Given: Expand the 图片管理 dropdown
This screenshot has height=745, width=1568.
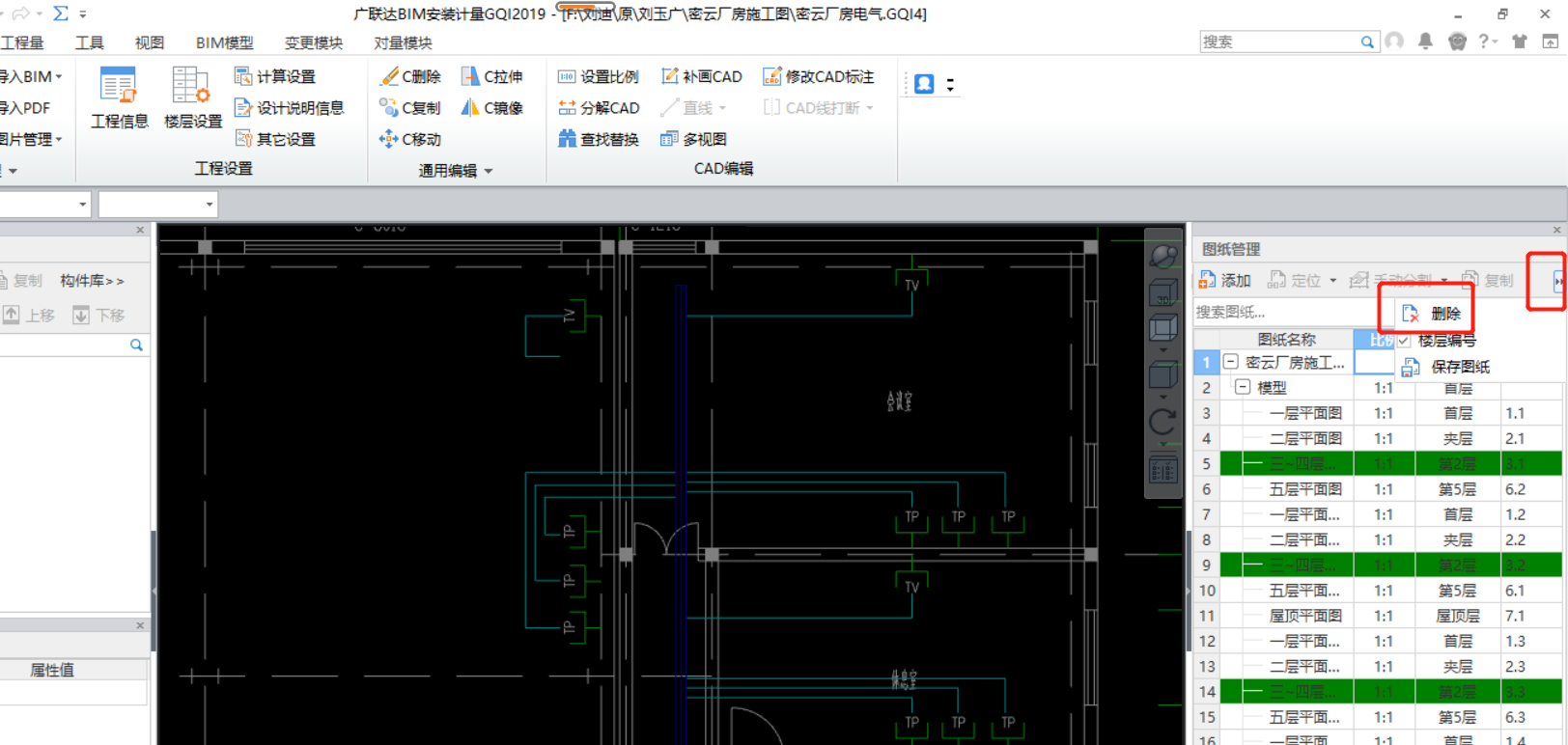Looking at the screenshot, I should (59, 139).
